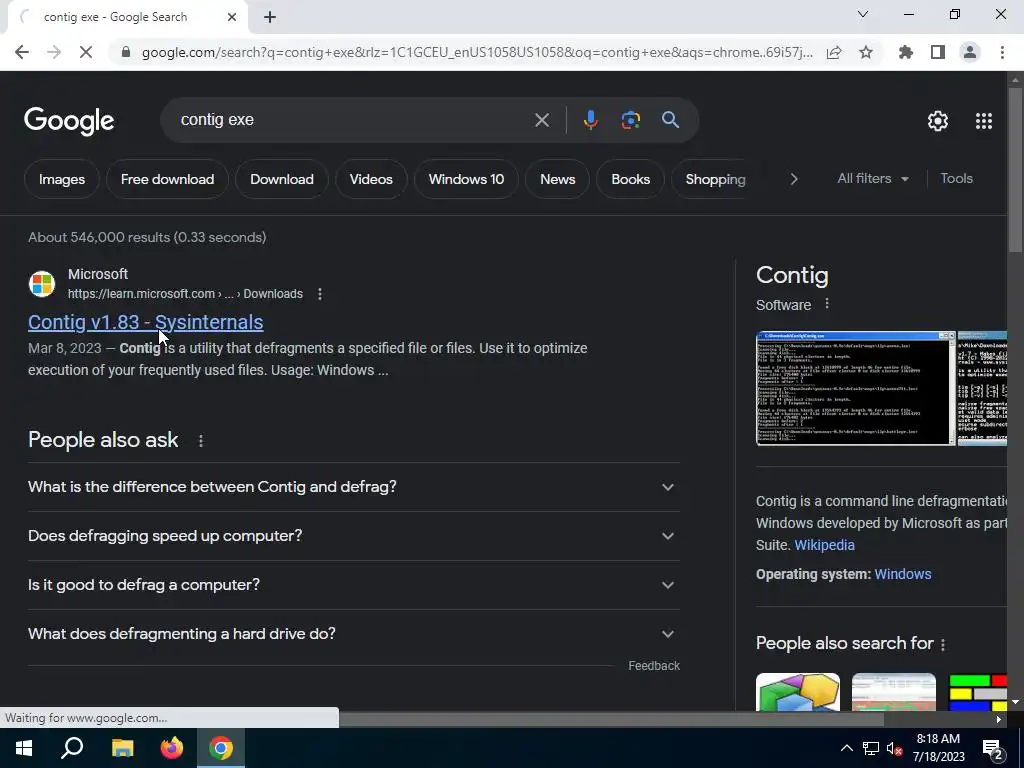
Task: Open the learn.microsoft.com URL breadcrumb
Action: pyautogui.click(x=185, y=294)
